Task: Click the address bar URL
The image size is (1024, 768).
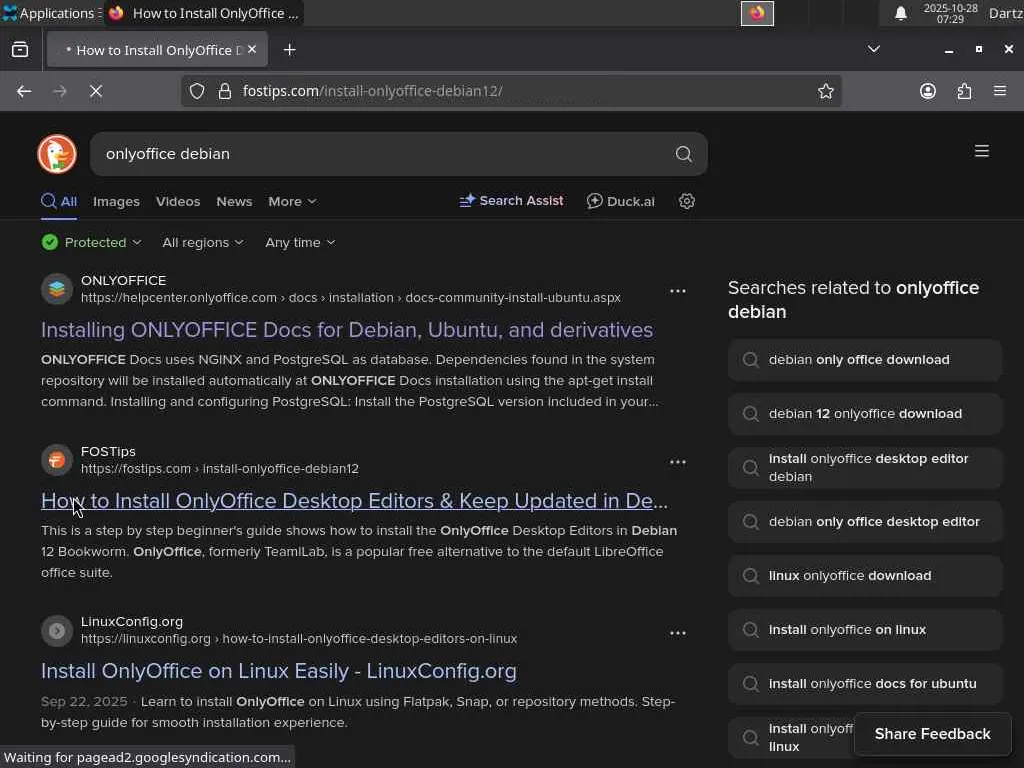Action: coord(372,91)
